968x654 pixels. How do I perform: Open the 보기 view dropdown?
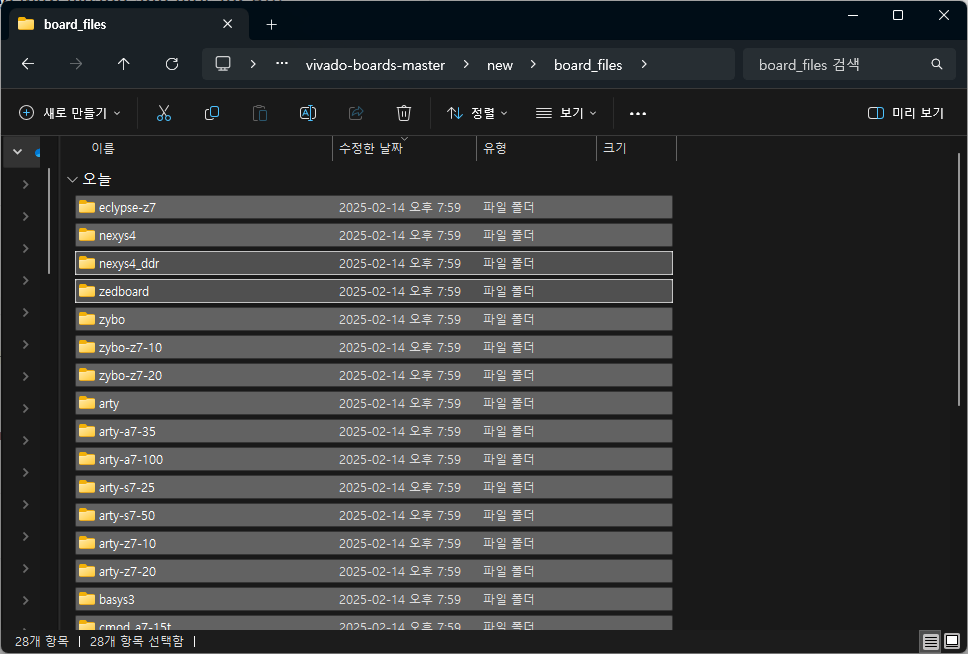pos(566,113)
